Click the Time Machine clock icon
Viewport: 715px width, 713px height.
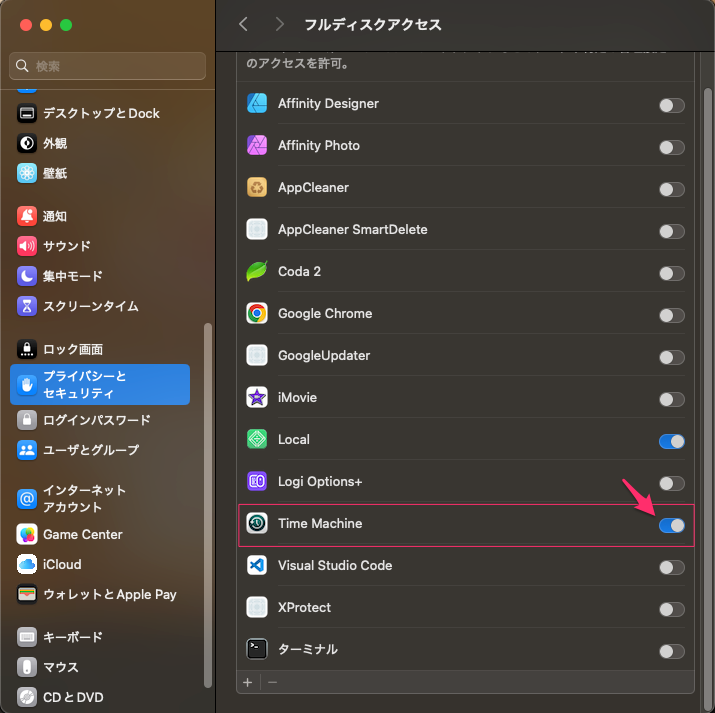pos(257,524)
